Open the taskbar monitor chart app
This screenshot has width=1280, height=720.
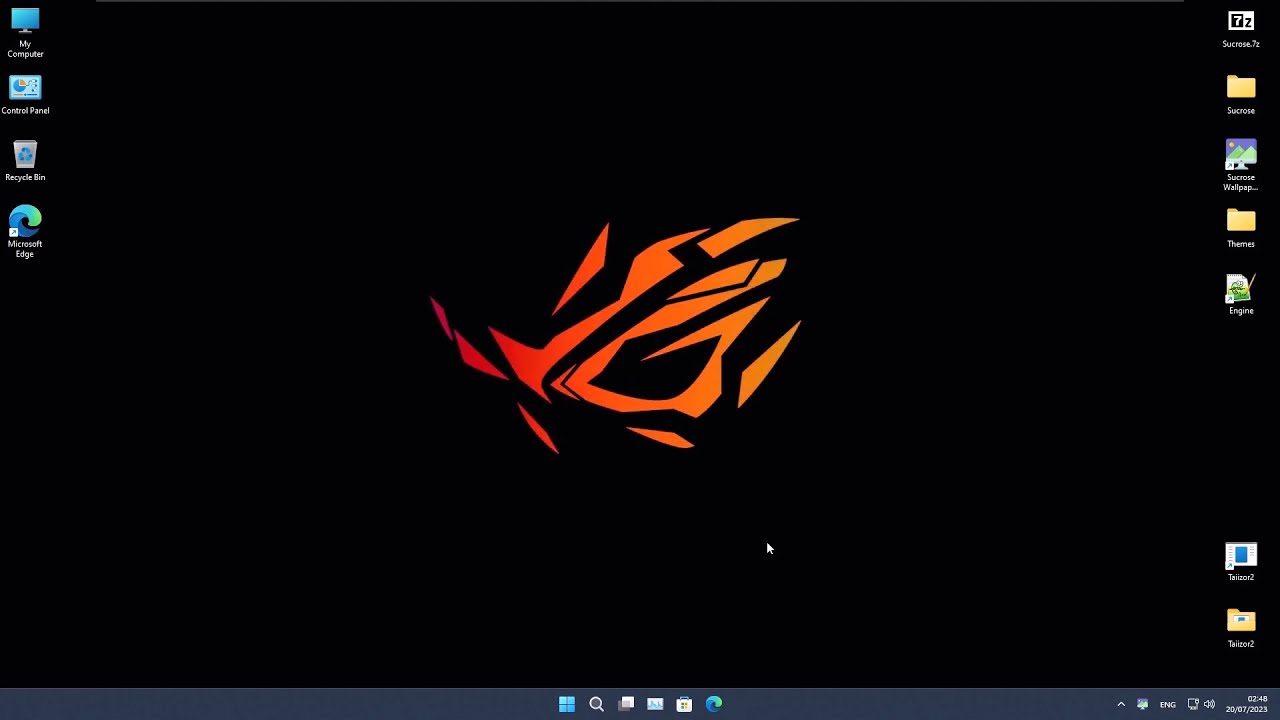pyautogui.click(x=655, y=704)
